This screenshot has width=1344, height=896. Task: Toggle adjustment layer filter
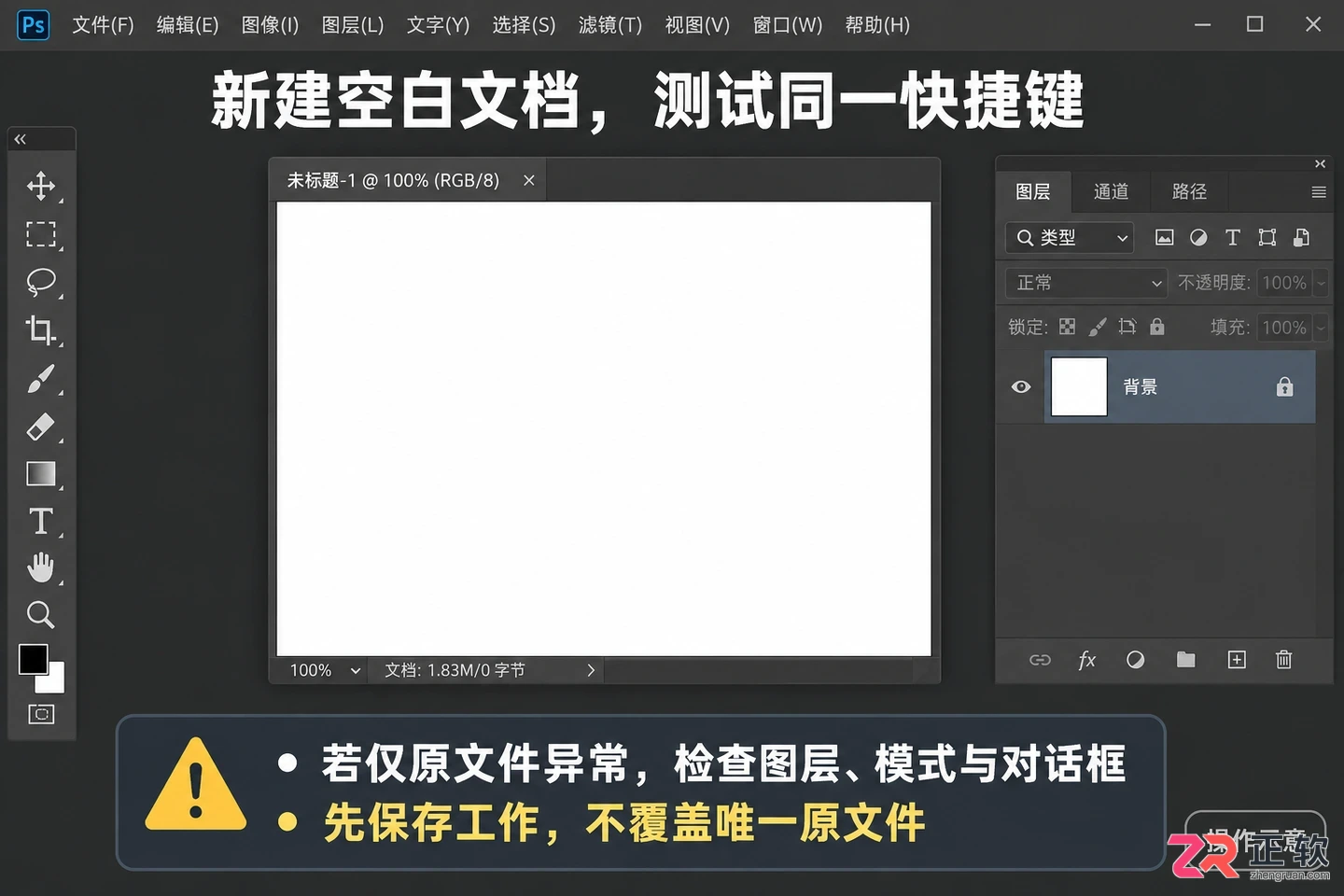[x=1198, y=237]
